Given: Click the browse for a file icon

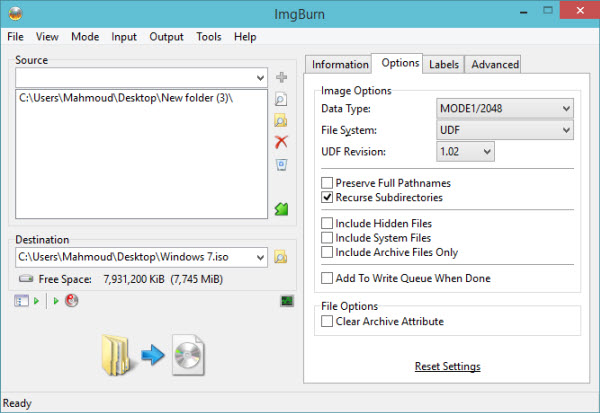Looking at the screenshot, I should [x=281, y=99].
